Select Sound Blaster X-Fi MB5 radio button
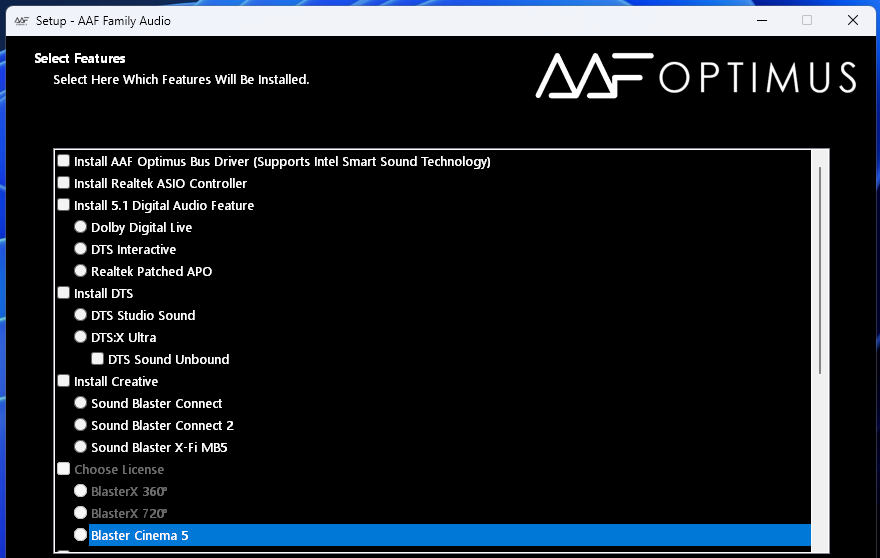The image size is (880, 558). pos(80,447)
